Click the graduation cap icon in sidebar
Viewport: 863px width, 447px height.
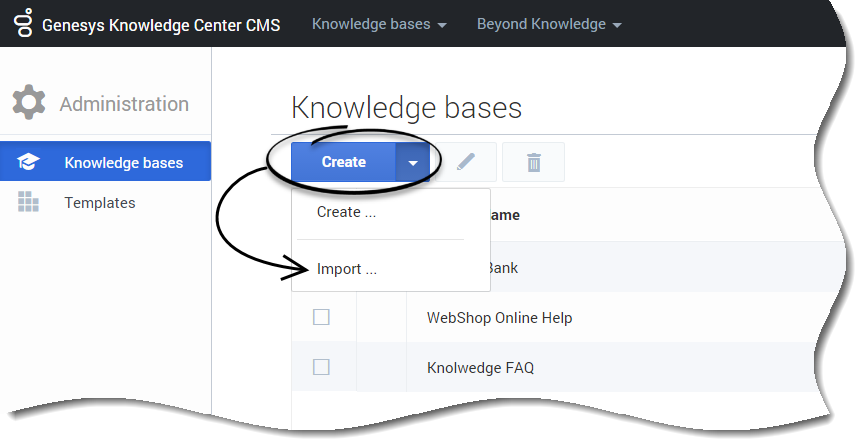tap(28, 162)
